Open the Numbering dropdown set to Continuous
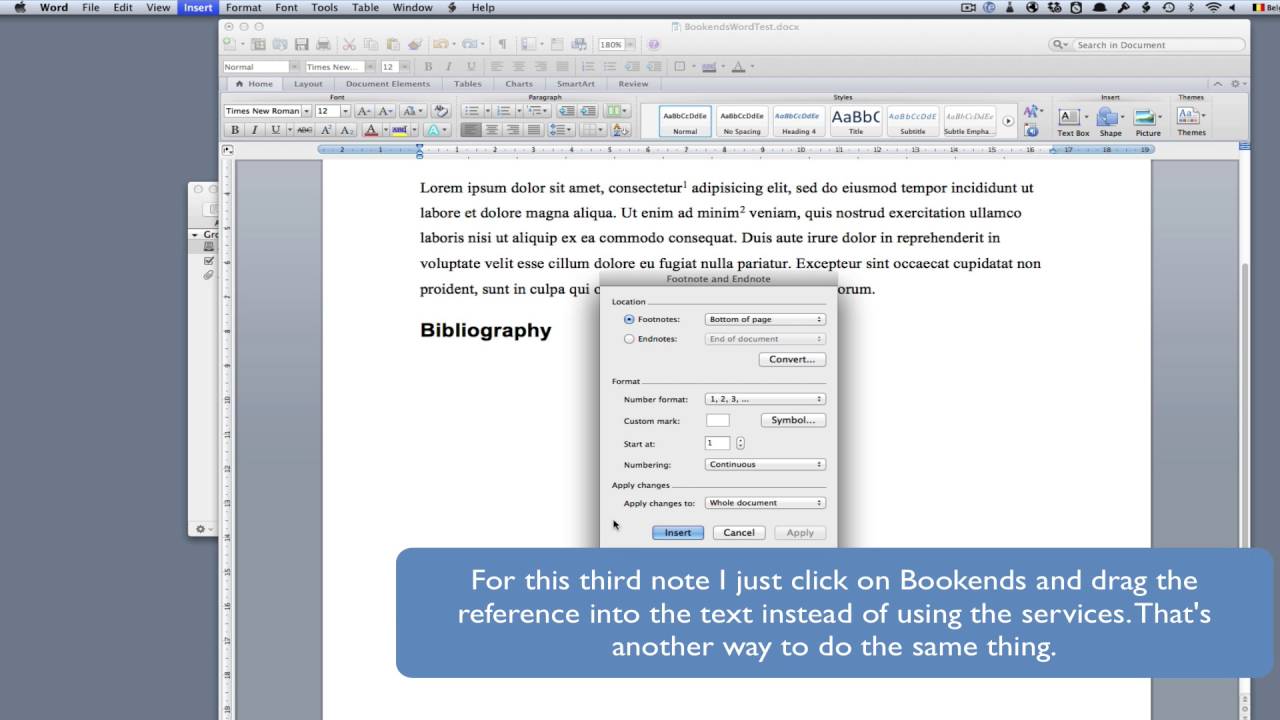 point(765,464)
